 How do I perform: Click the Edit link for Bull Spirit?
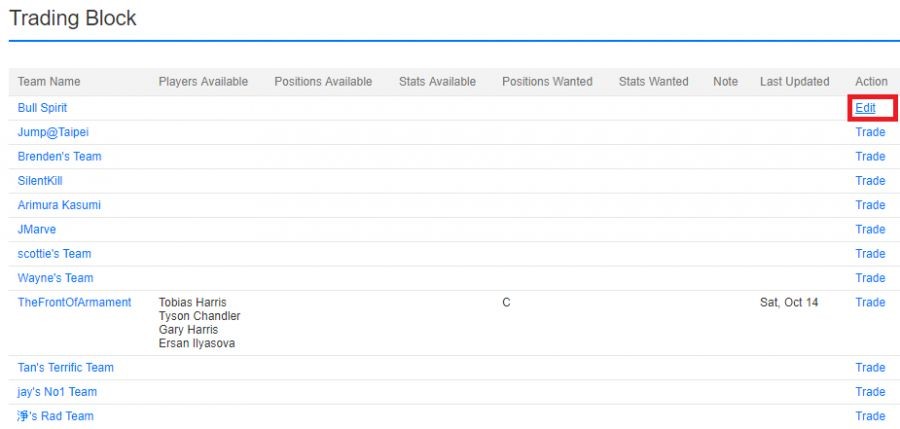865,108
